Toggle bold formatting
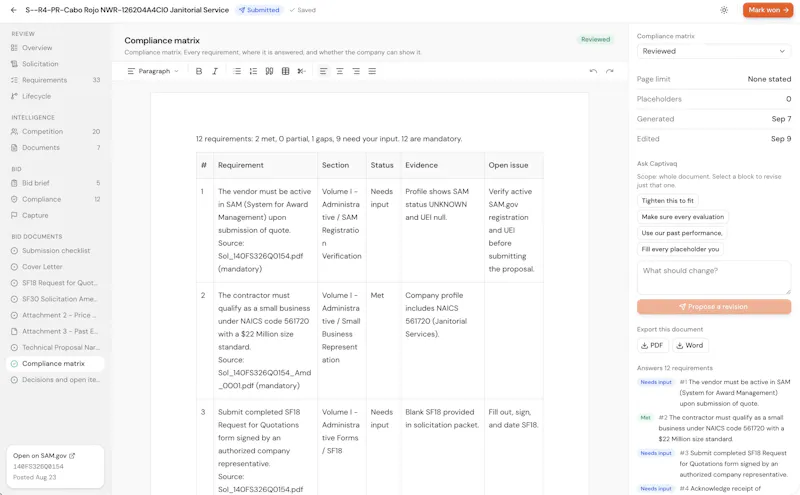Screen dimensions: 800x495 (199, 71)
